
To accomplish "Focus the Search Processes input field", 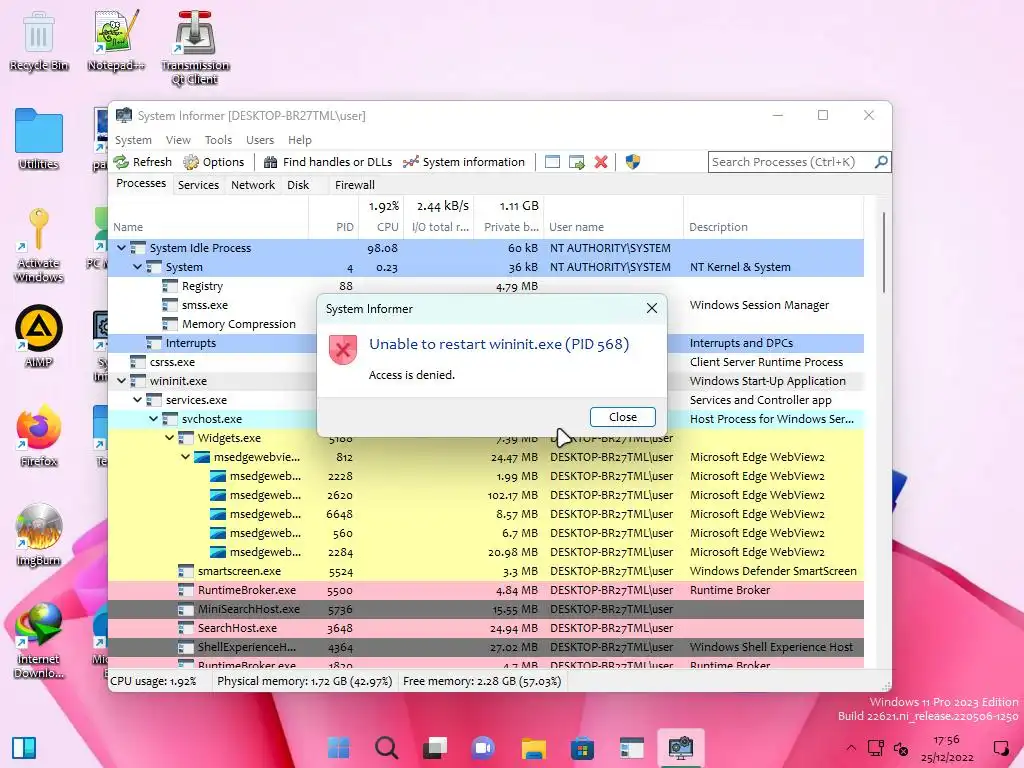I will coord(791,162).
